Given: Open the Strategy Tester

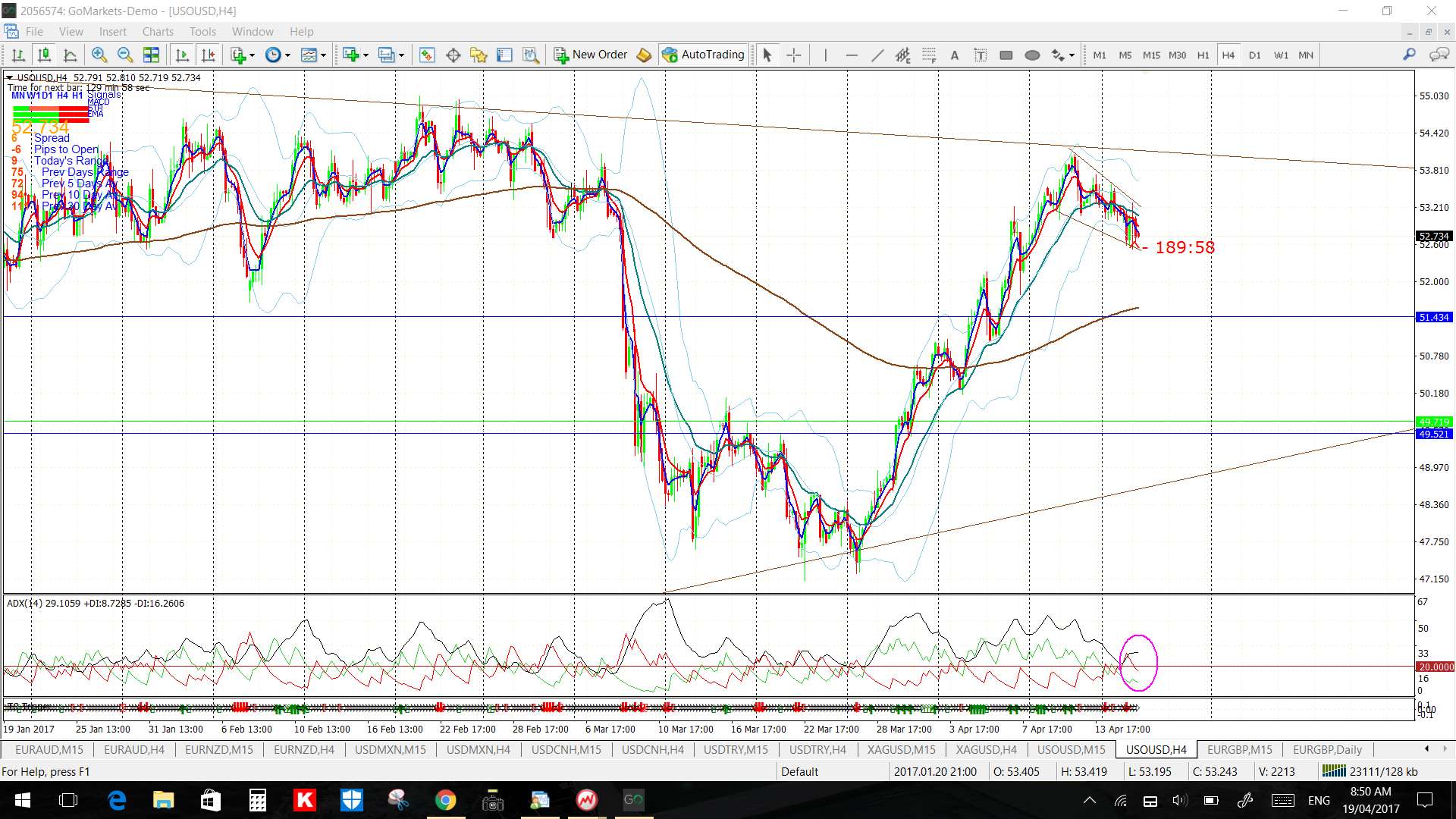Looking at the screenshot, I should coord(531,55).
